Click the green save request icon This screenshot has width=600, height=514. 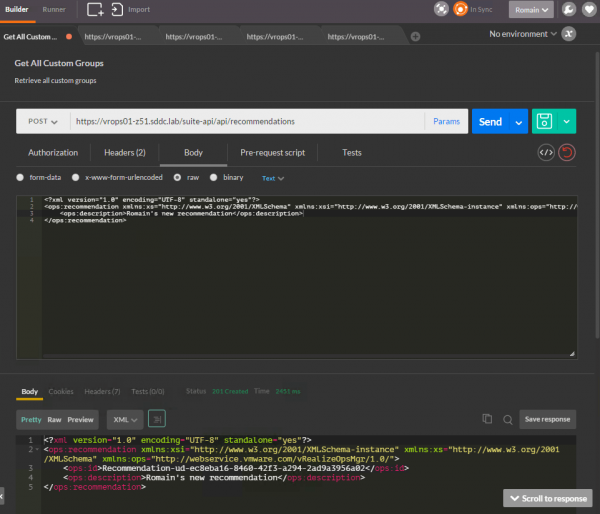click(545, 121)
